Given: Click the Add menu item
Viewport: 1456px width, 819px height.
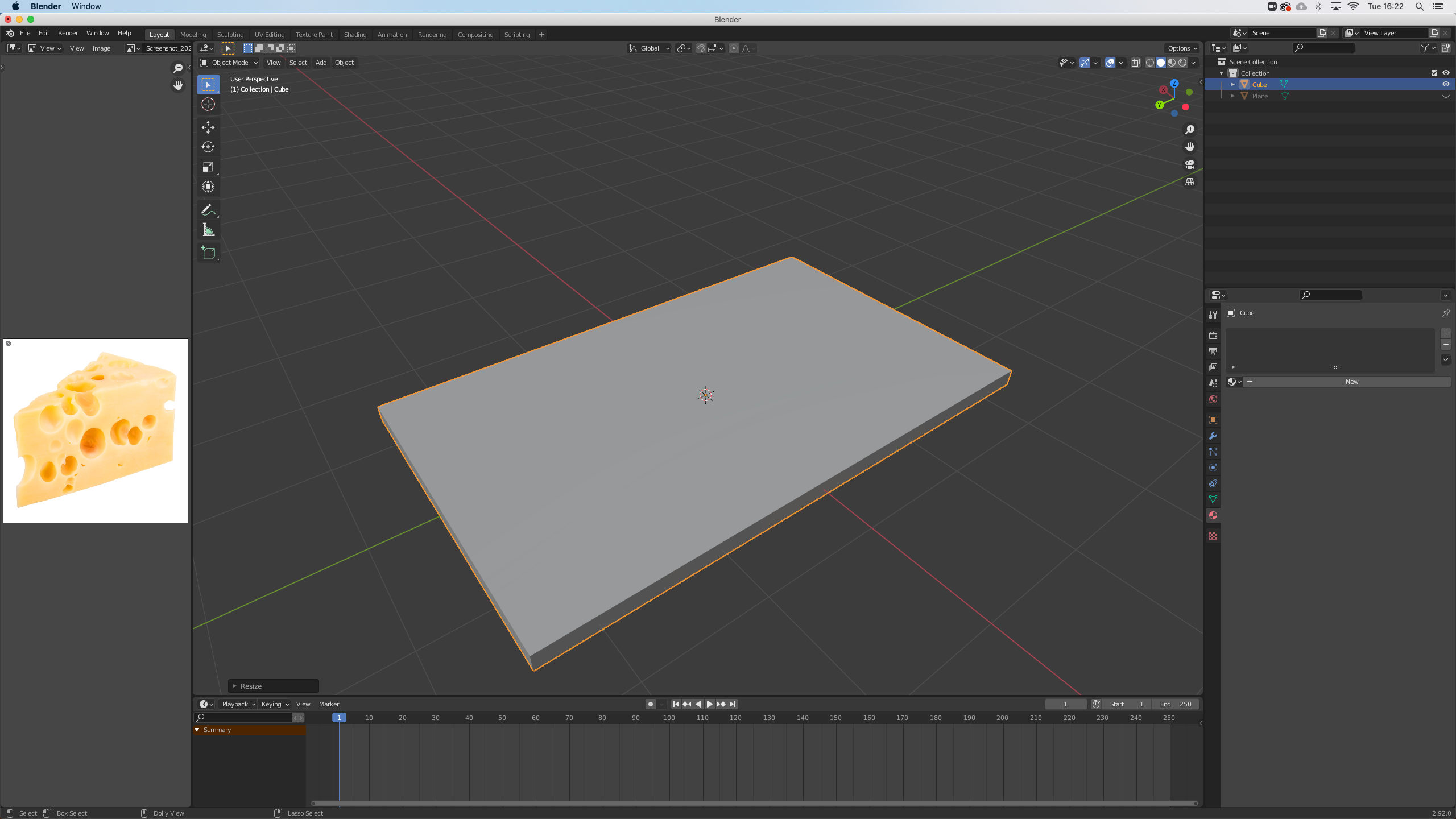Looking at the screenshot, I should pyautogui.click(x=321, y=62).
